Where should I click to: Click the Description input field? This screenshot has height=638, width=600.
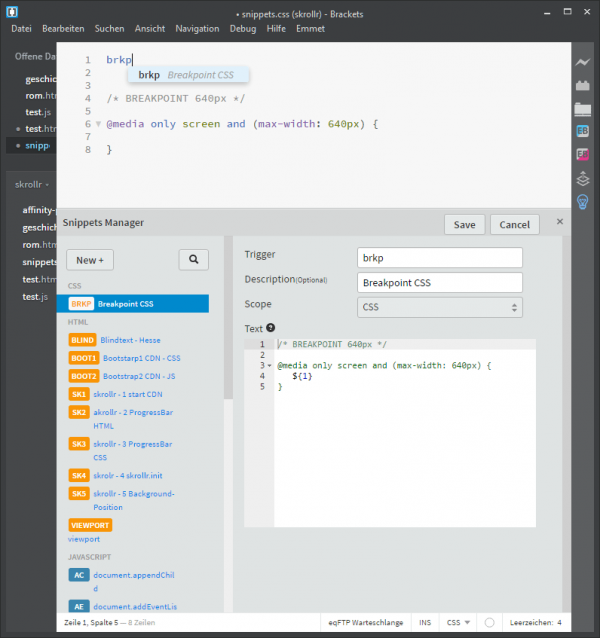(x=440, y=283)
